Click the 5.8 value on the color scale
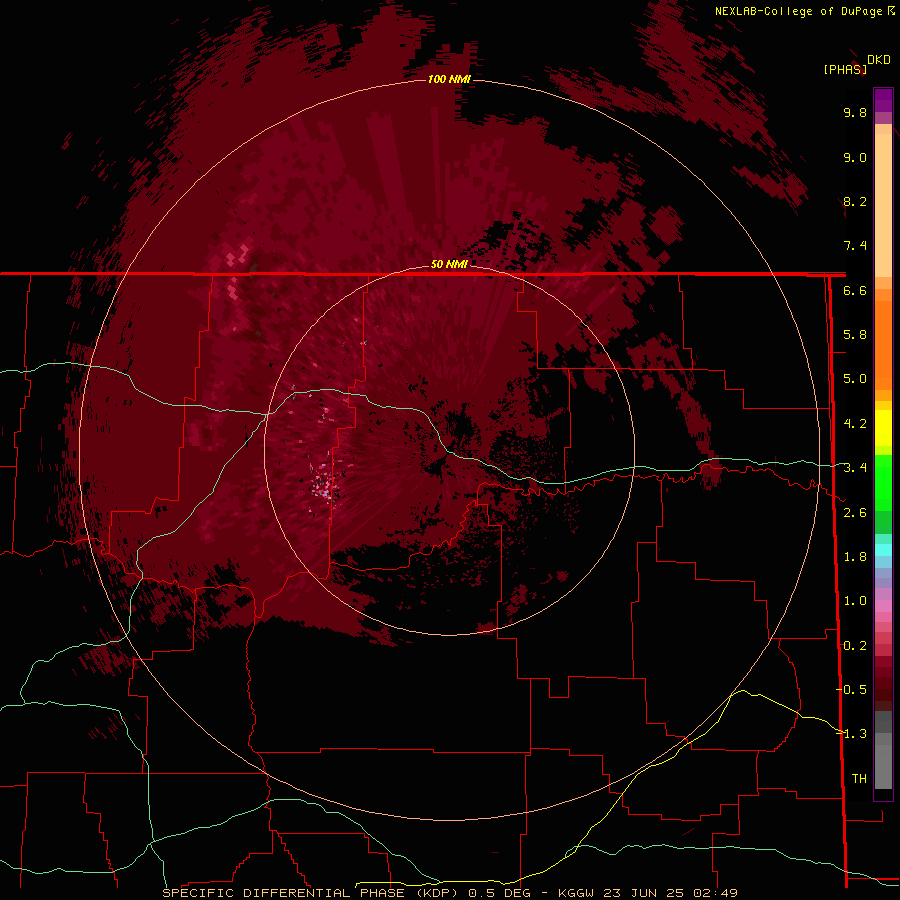The height and width of the screenshot is (900, 900). pos(855,335)
